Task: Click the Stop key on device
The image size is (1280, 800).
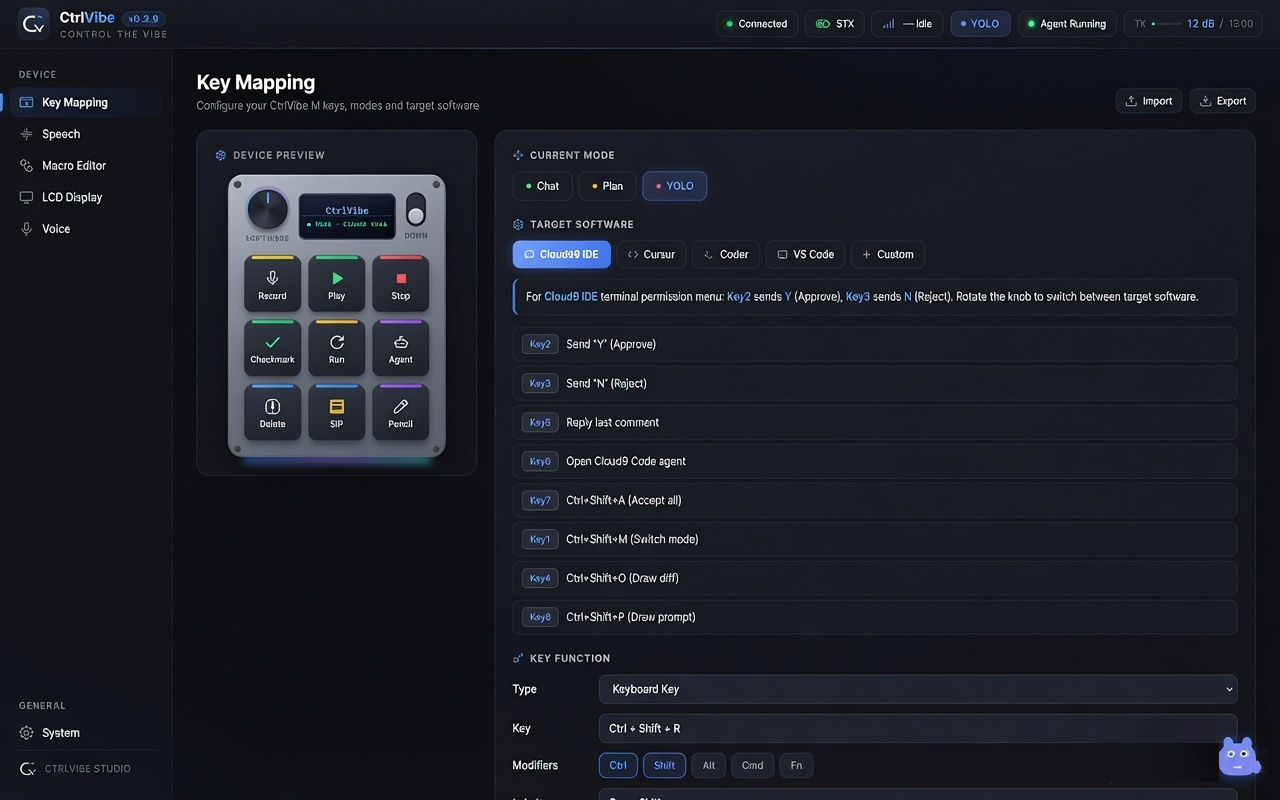Action: [x=400, y=284]
